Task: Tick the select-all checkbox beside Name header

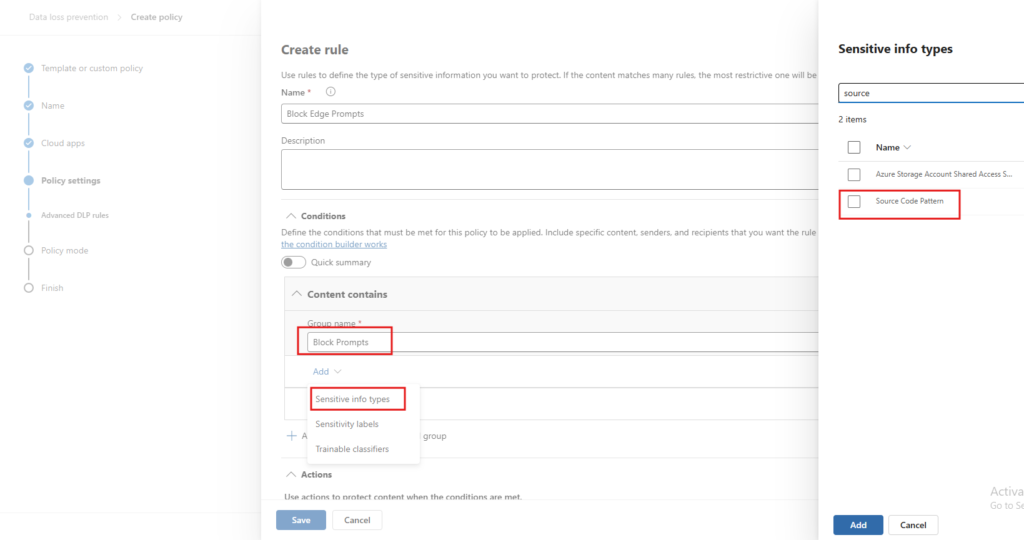Action: click(854, 147)
